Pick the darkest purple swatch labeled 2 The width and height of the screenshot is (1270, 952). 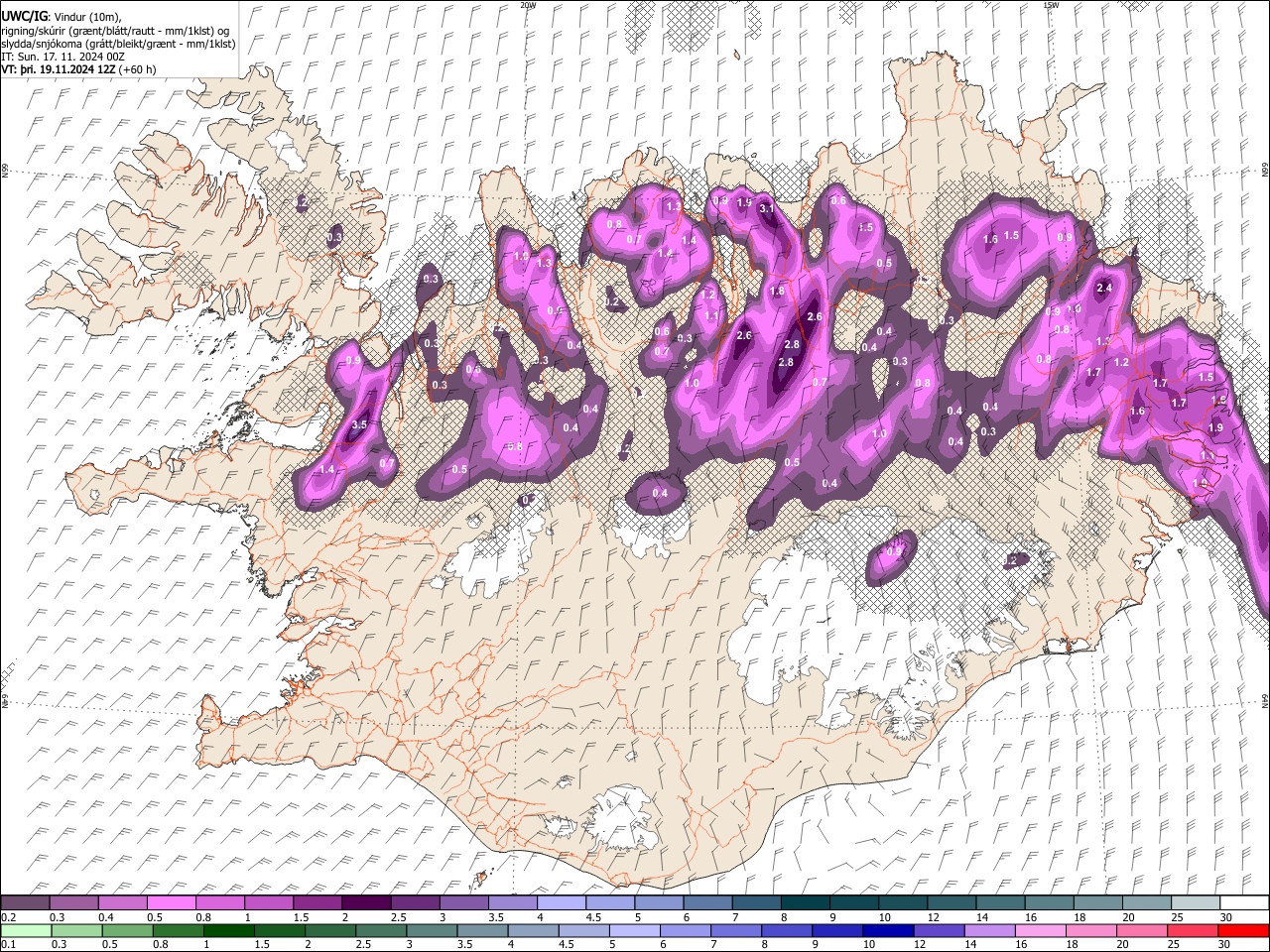click(366, 902)
